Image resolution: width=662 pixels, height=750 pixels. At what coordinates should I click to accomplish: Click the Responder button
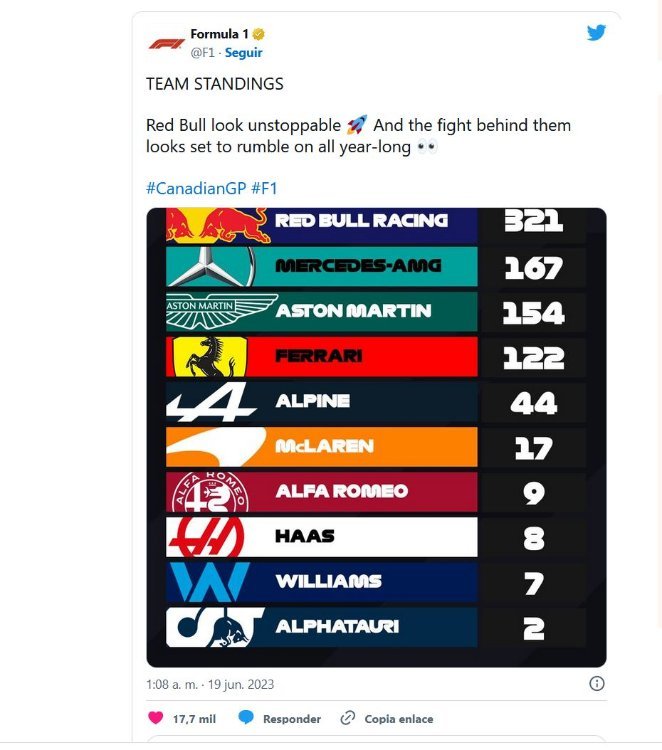[x=292, y=718]
